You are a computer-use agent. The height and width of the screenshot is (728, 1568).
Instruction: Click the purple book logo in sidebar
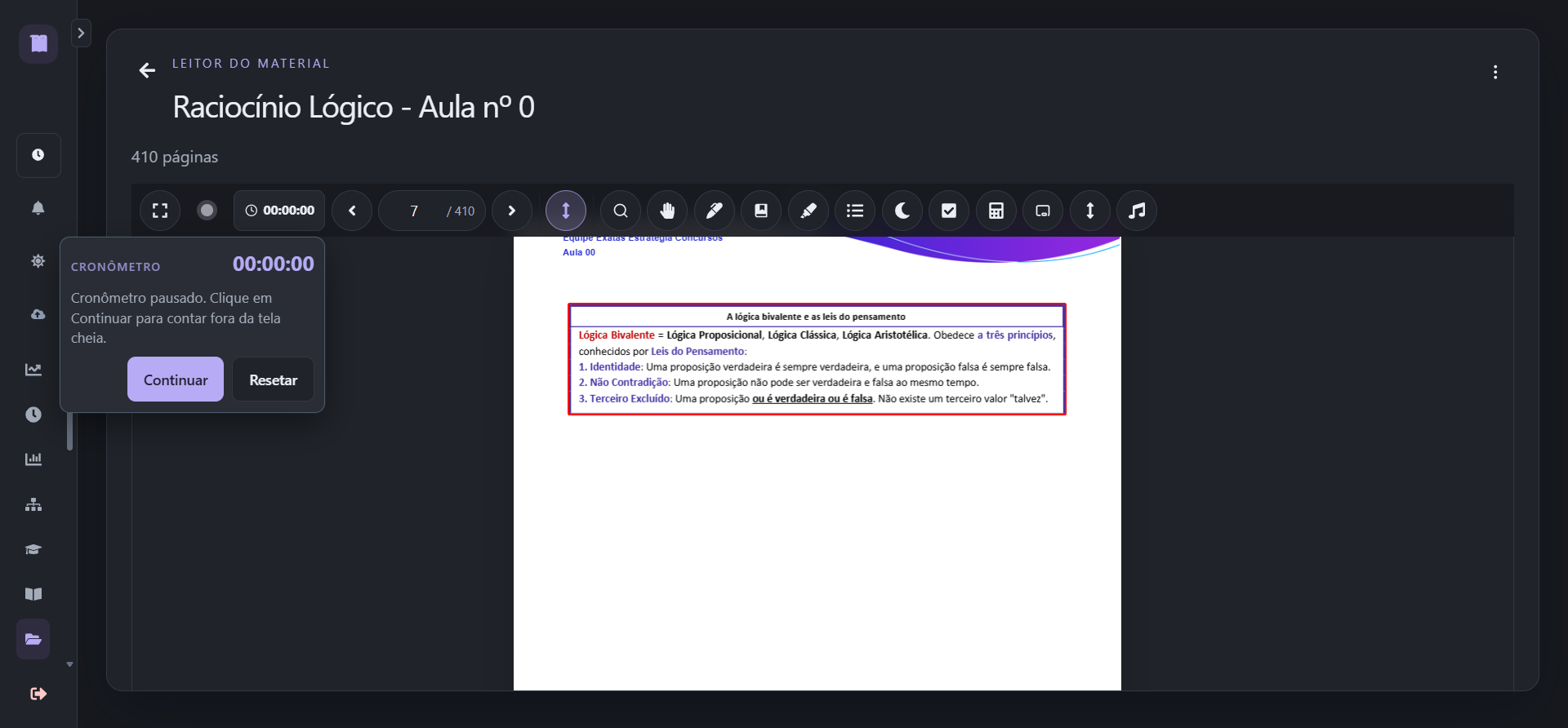pyautogui.click(x=38, y=43)
